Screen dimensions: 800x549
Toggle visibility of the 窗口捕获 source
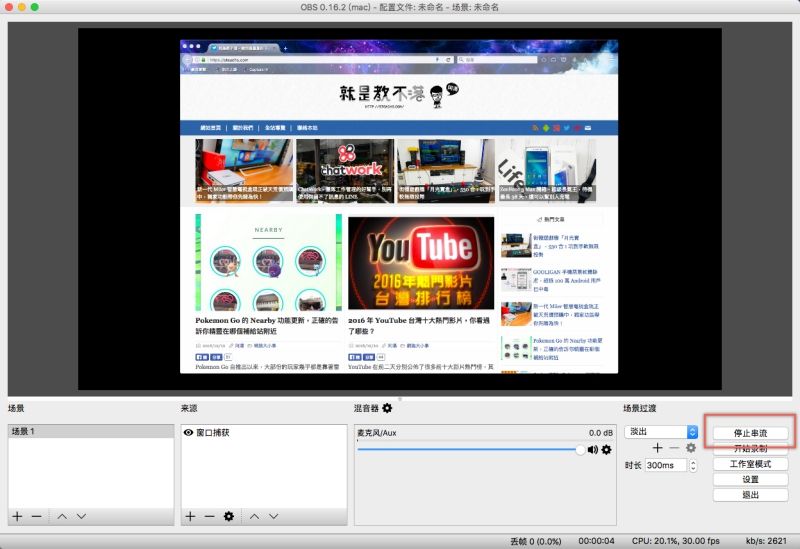point(188,432)
